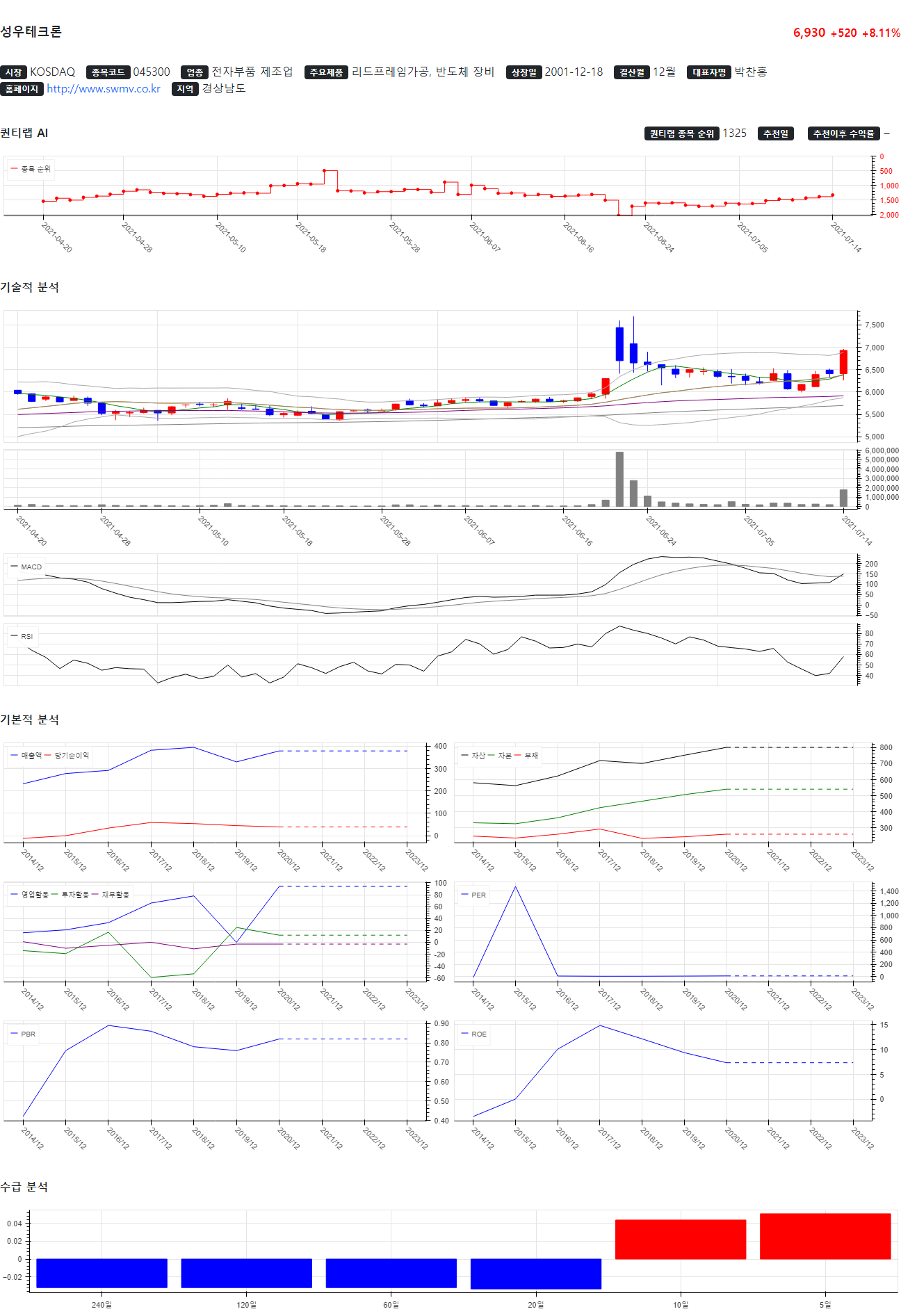Click the 종목코드 badge
The width and height of the screenshot is (901, 1316).
(x=108, y=72)
